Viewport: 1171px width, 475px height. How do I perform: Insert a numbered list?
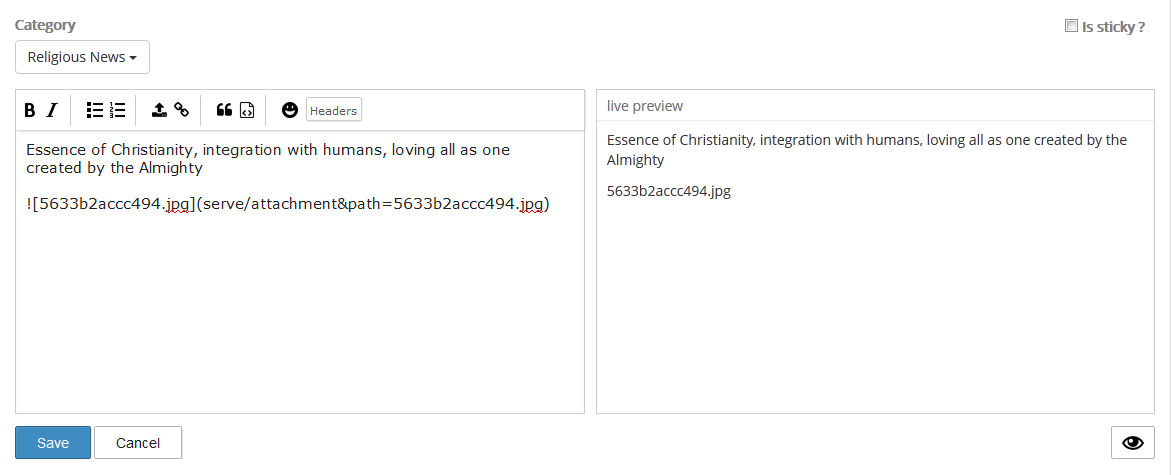point(117,110)
